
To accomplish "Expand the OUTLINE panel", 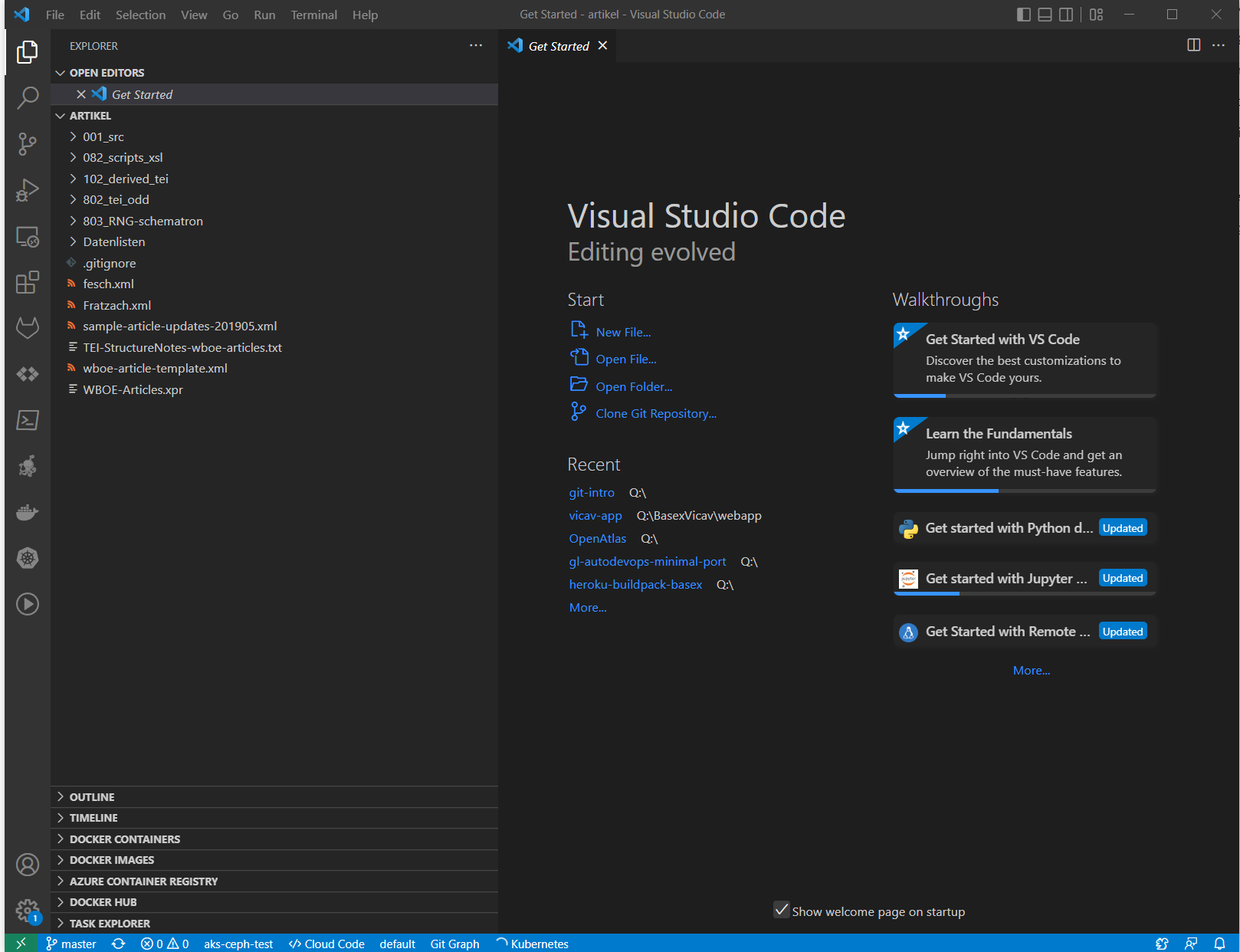I will click(274, 797).
